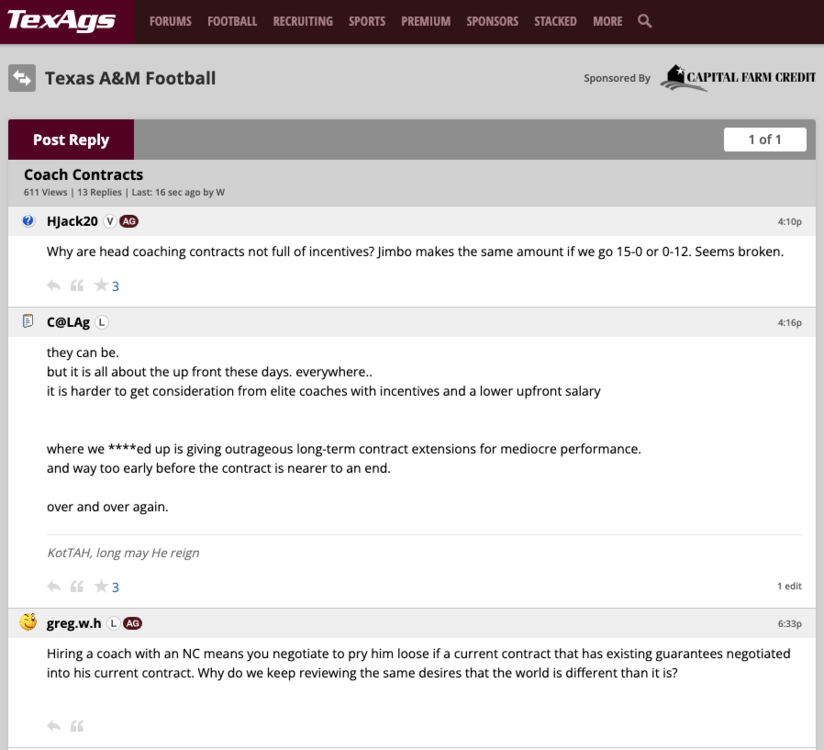The image size is (824, 750).
Task: Open the SPONSORS section
Action: coord(492,20)
